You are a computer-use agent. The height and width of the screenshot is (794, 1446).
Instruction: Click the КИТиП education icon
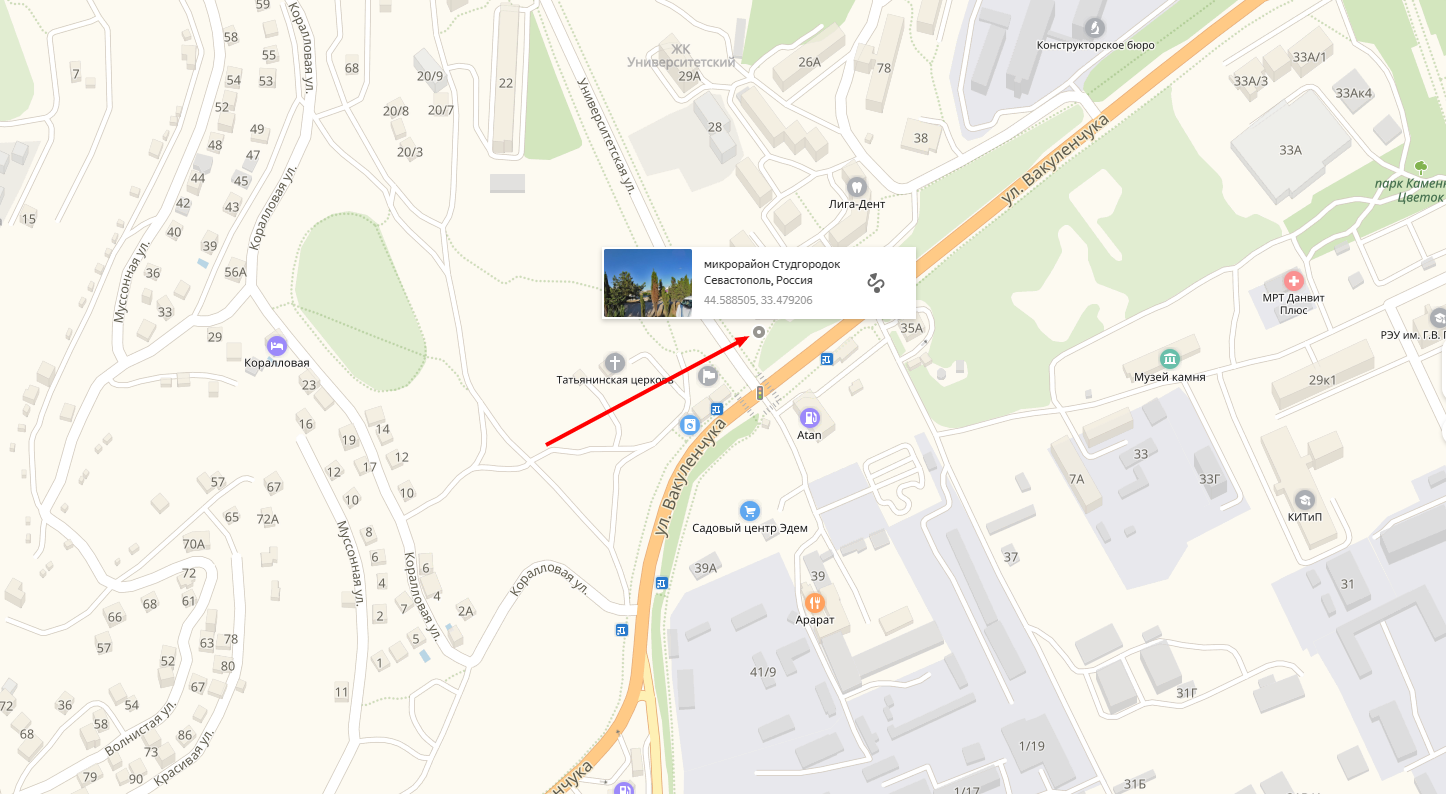pos(1304,499)
